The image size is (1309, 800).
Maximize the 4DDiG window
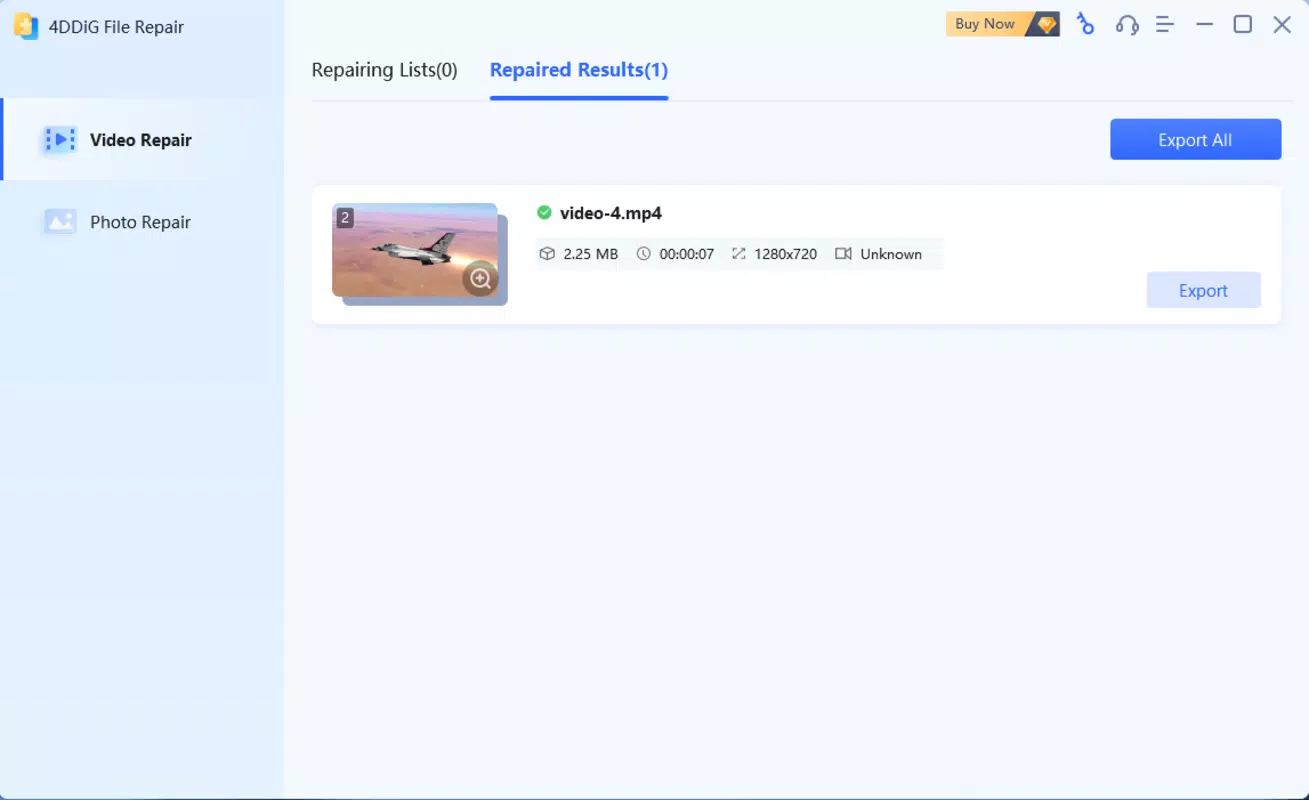coord(1243,24)
